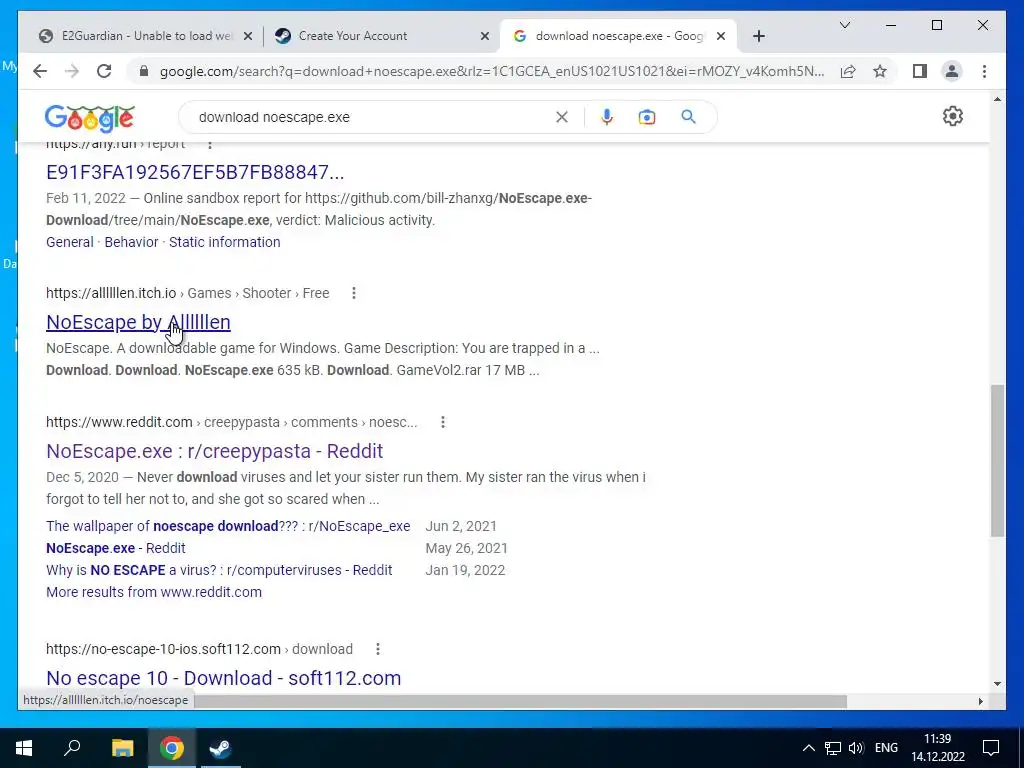The height and width of the screenshot is (768, 1024).
Task: Open the General sitelink
Action: [70, 242]
